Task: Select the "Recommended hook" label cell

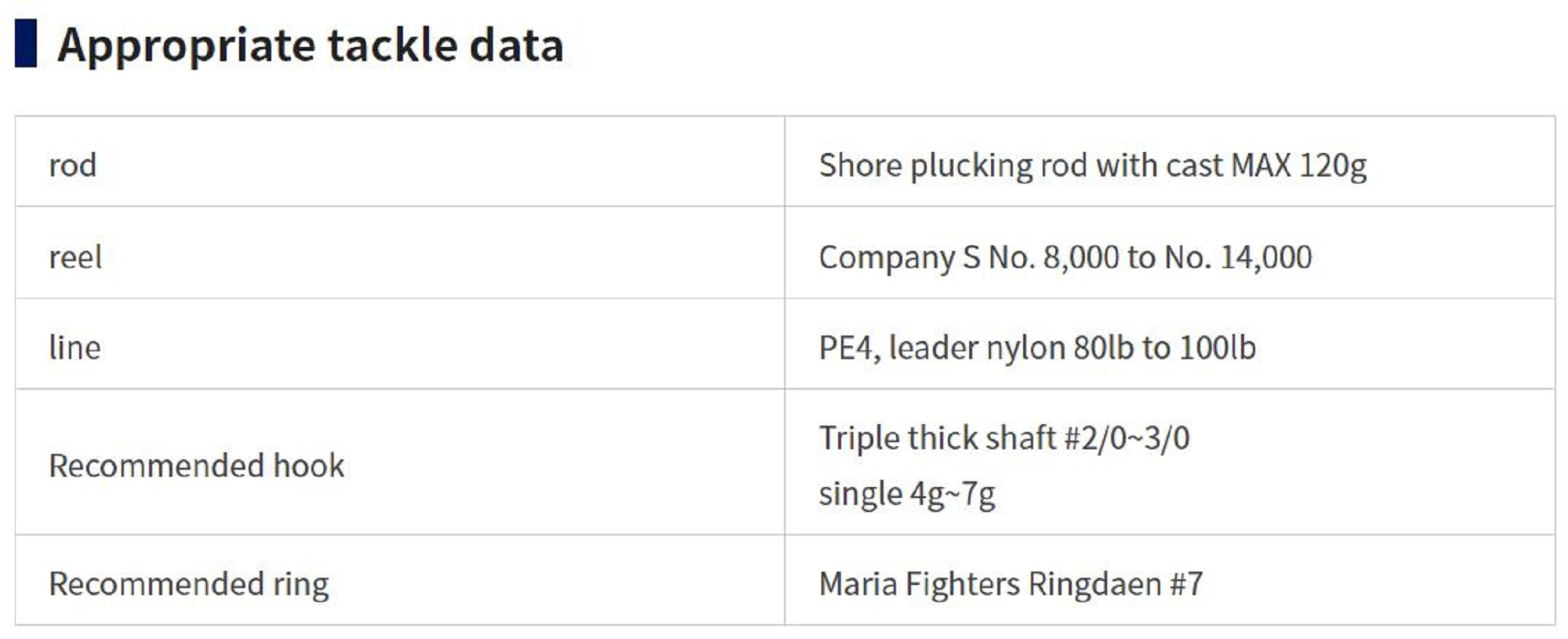Action: (196, 466)
